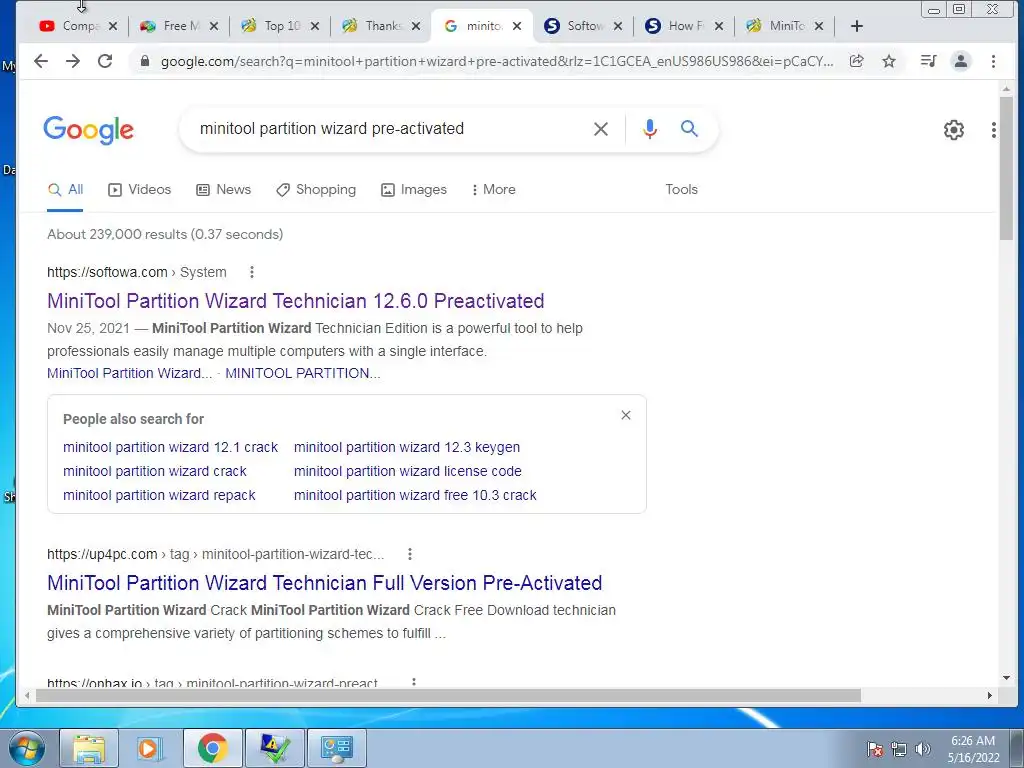The height and width of the screenshot is (768, 1024).
Task: Go back with the browser back arrow
Action: click(40, 61)
